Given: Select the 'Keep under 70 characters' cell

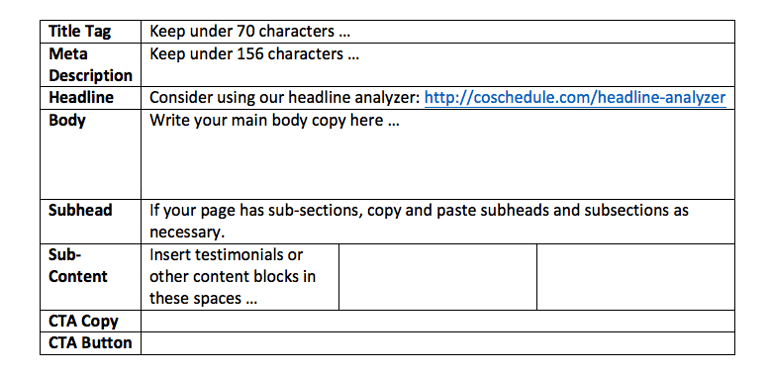Looking at the screenshot, I should point(438,32).
